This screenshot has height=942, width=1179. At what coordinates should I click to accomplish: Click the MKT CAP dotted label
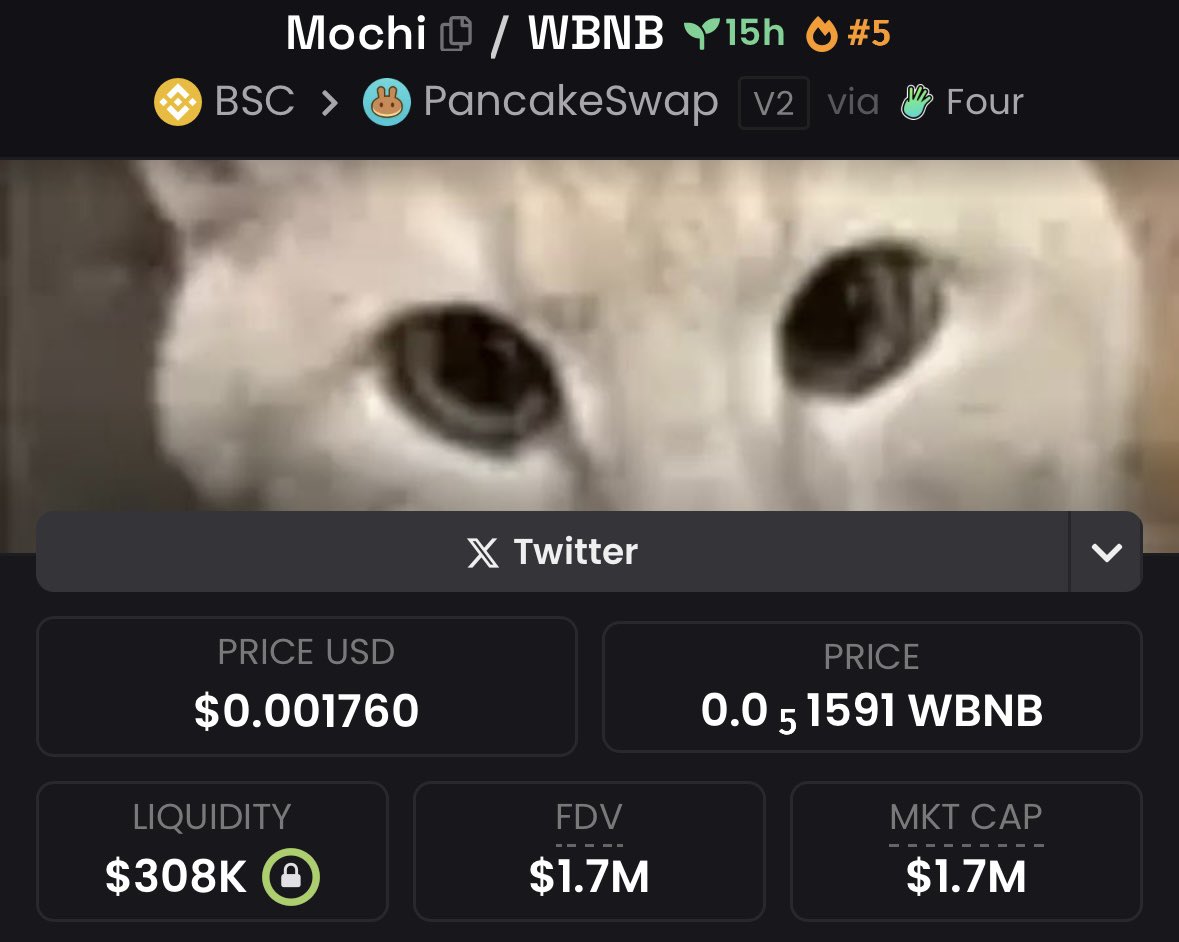pyautogui.click(x=966, y=817)
